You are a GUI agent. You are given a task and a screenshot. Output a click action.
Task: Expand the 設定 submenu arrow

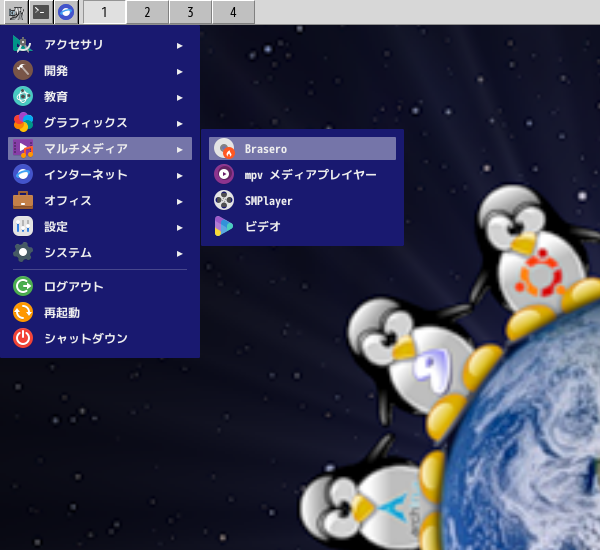coord(179,228)
